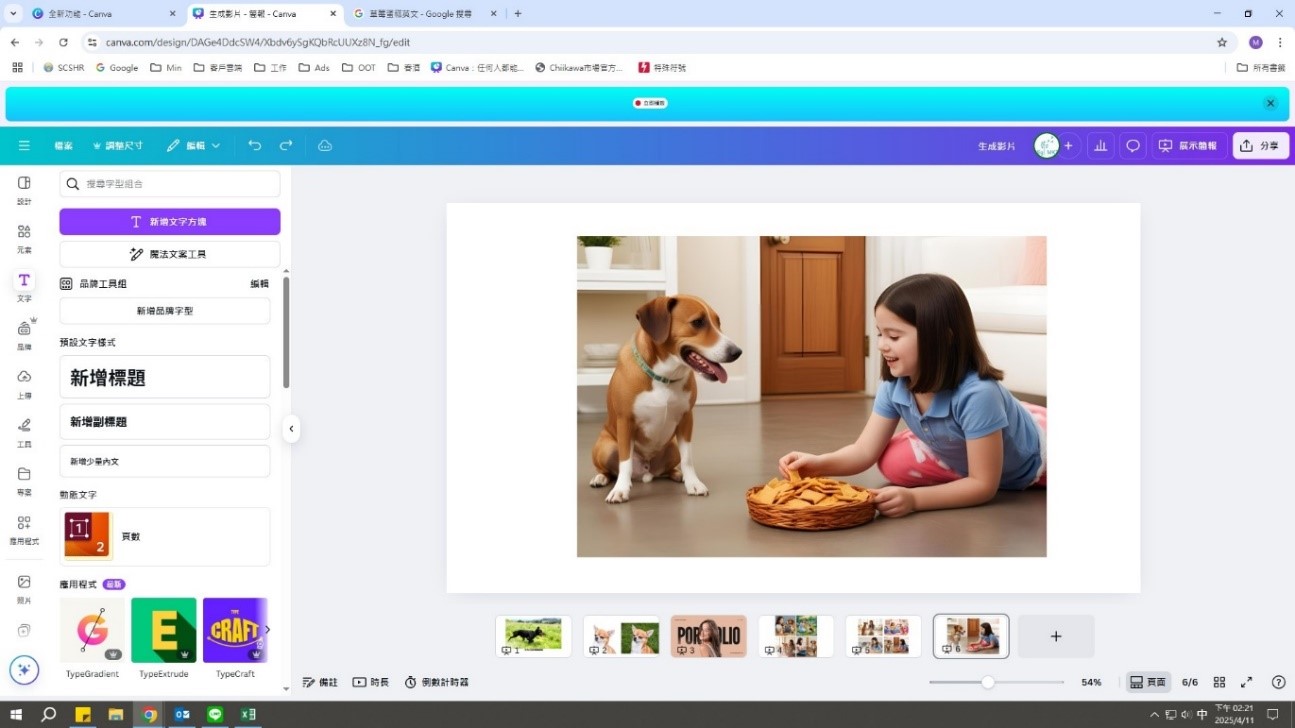Click the Canva AI sparkle assistant button

(24, 670)
